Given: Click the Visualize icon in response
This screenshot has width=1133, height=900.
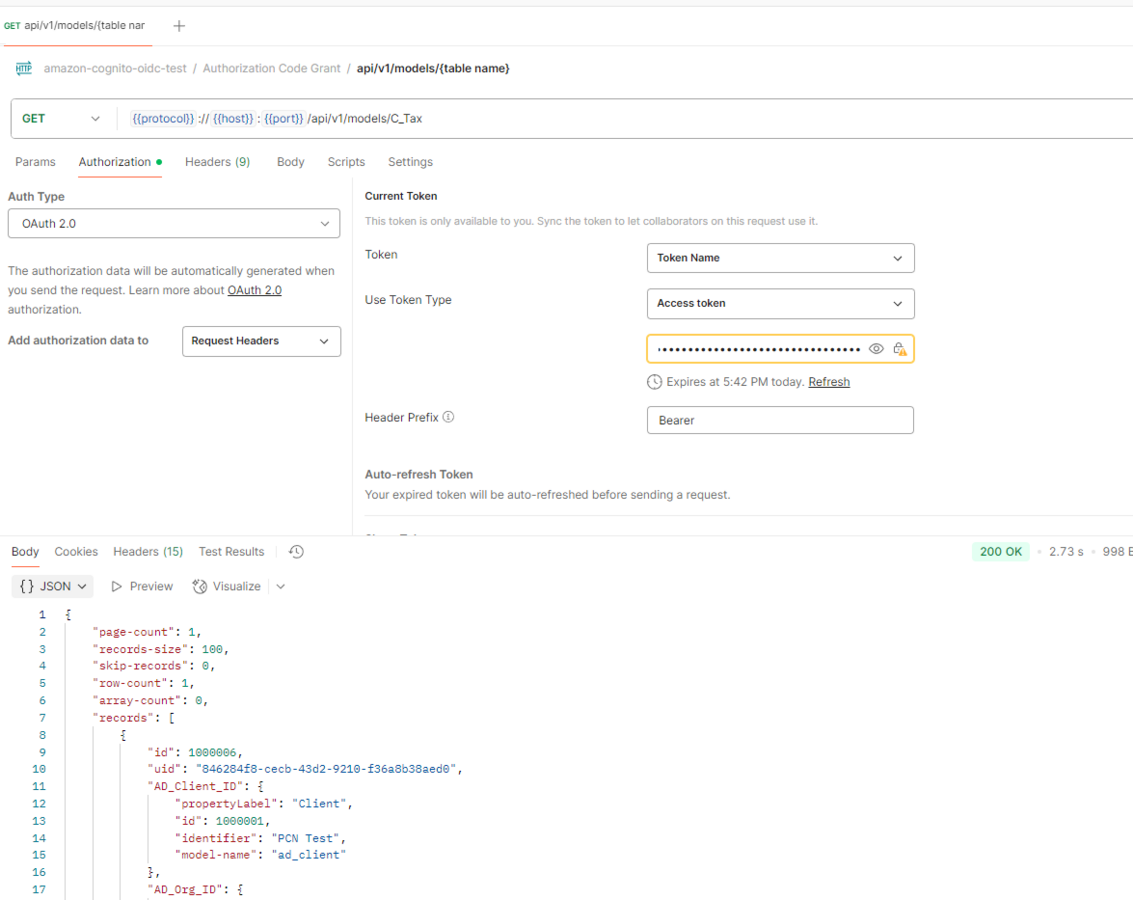Looking at the screenshot, I should tap(200, 586).
